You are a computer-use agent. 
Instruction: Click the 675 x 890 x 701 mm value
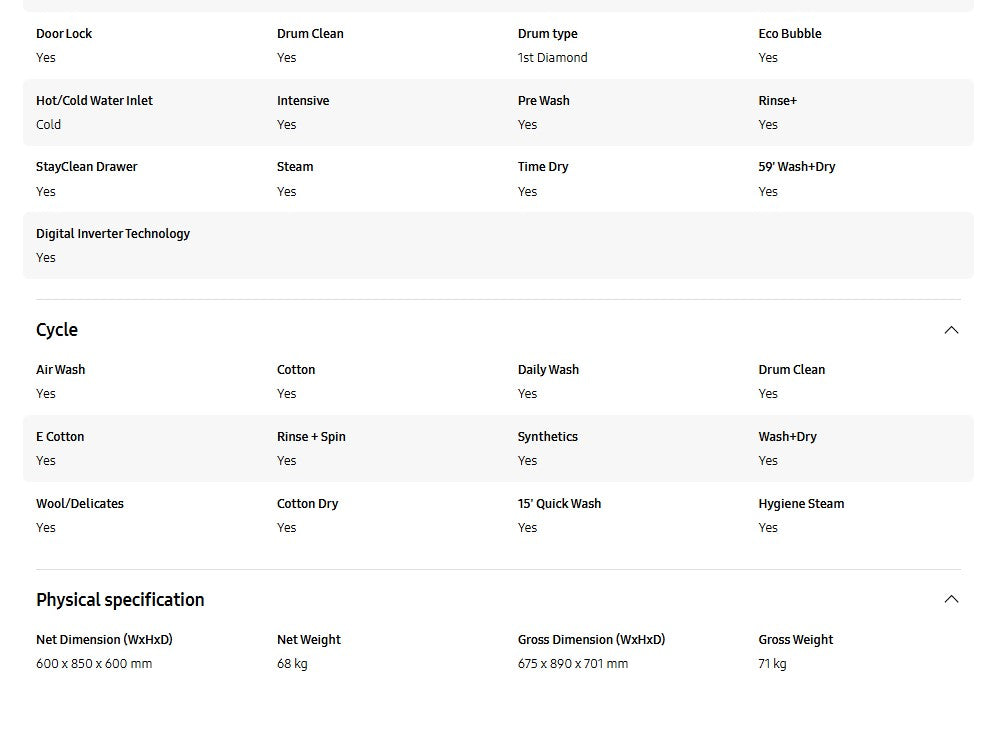573,664
